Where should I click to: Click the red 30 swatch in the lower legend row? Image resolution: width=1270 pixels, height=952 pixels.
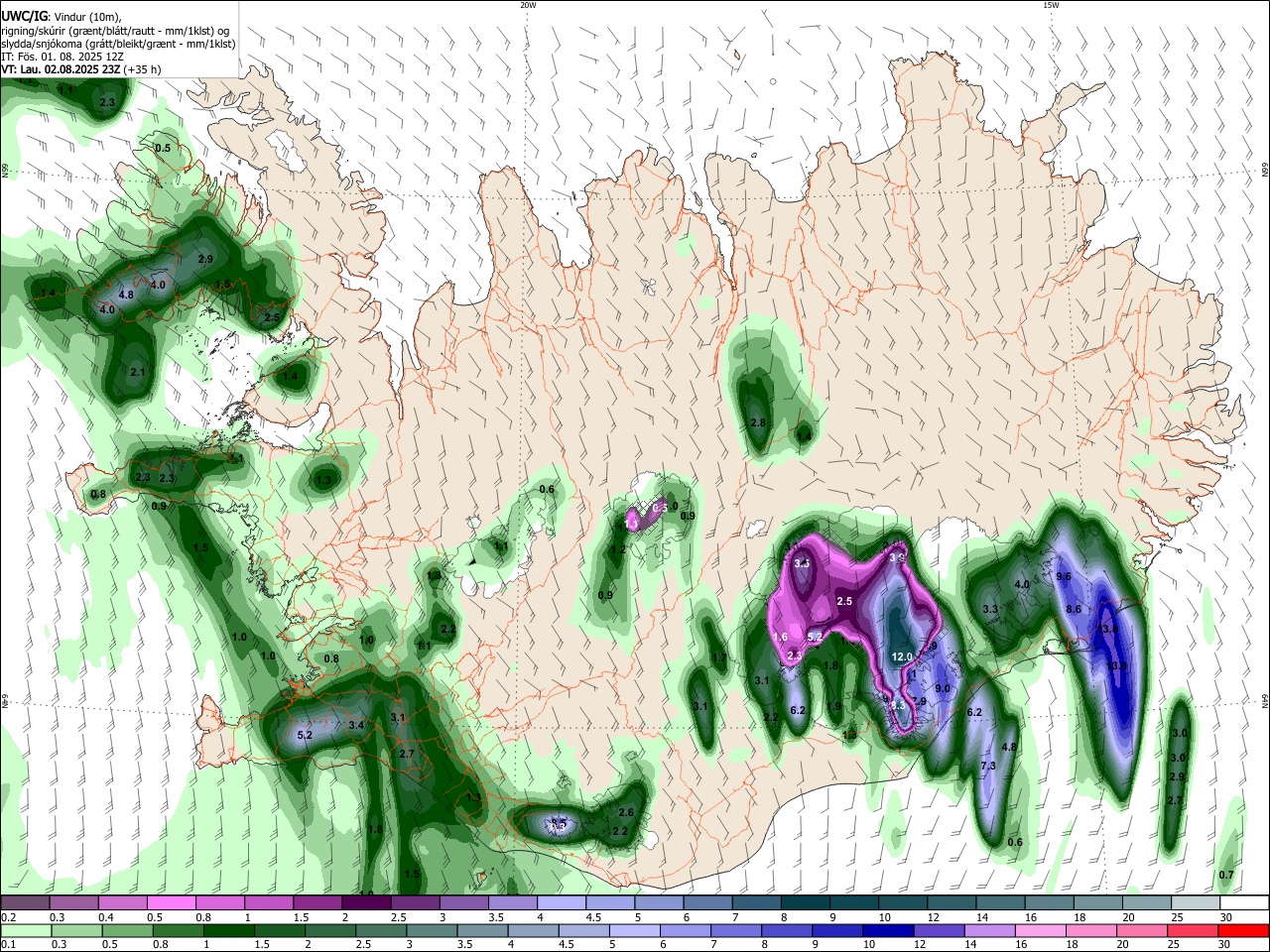tap(1242, 930)
